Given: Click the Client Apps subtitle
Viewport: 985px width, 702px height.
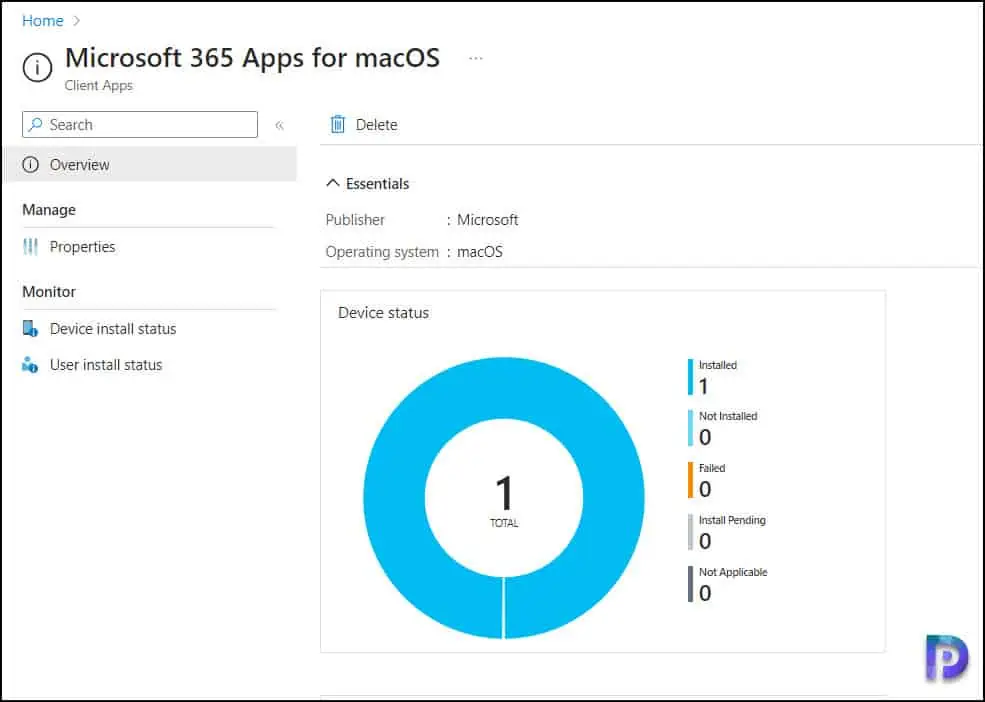Looking at the screenshot, I should [99, 85].
